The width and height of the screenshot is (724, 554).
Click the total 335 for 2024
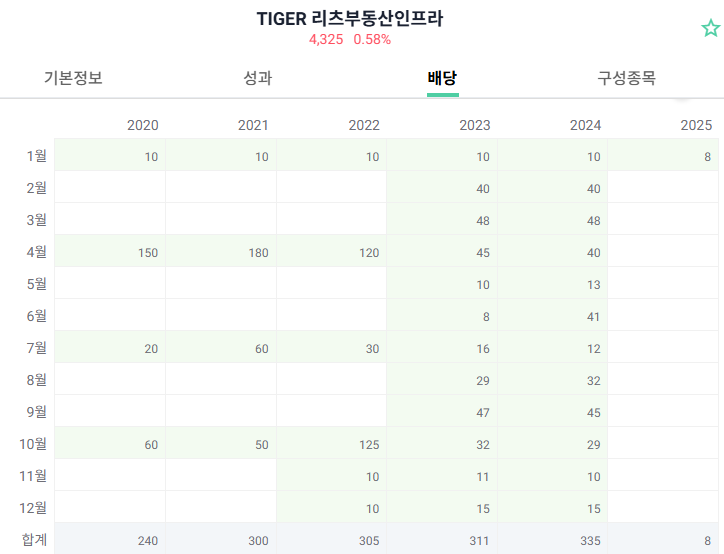click(x=553, y=539)
